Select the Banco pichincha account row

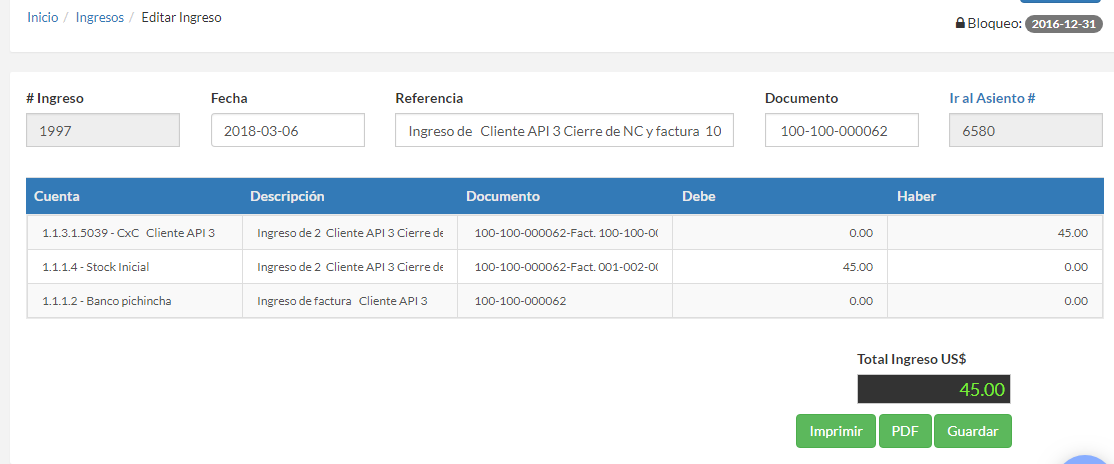pyautogui.click(x=134, y=301)
